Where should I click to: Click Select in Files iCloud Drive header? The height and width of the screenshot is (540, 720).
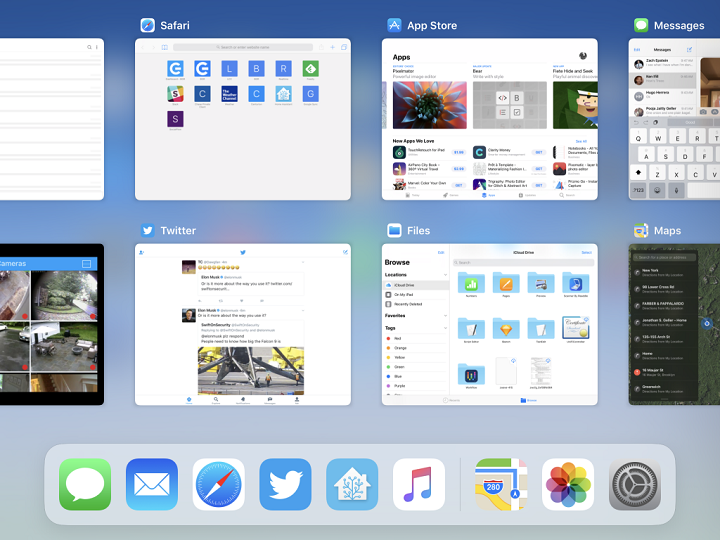point(586,253)
